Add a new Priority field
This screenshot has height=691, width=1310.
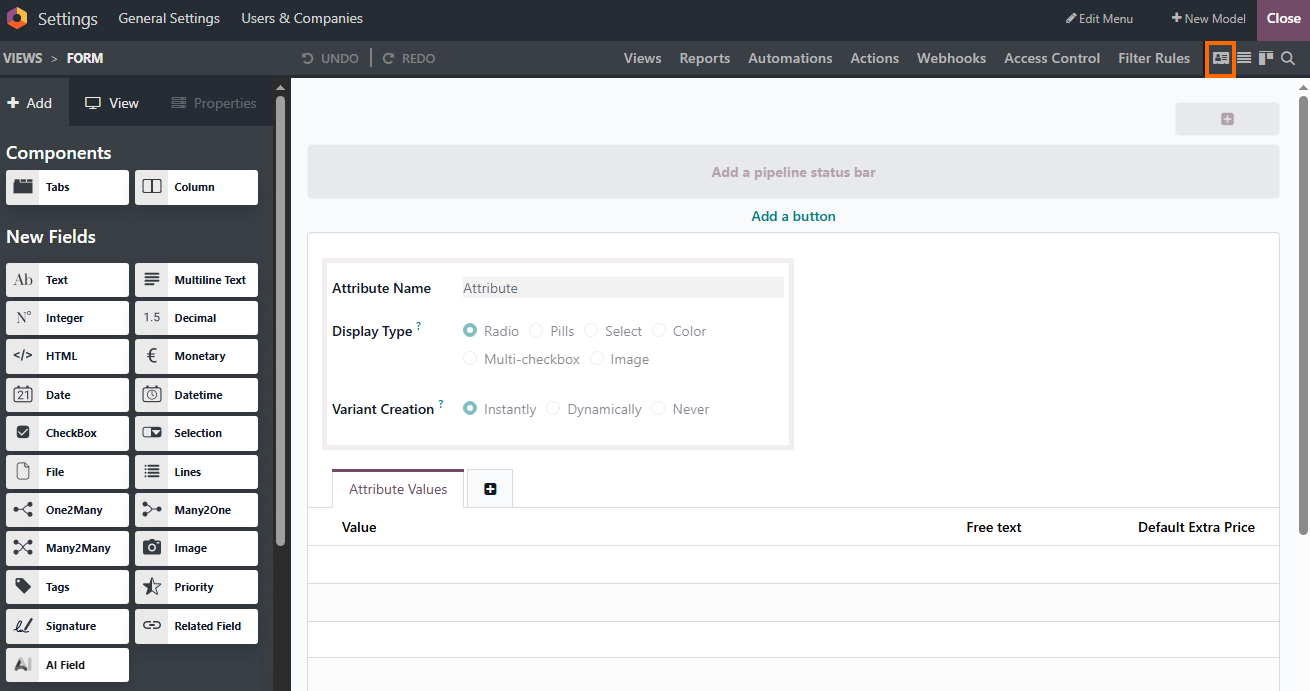click(x=196, y=587)
